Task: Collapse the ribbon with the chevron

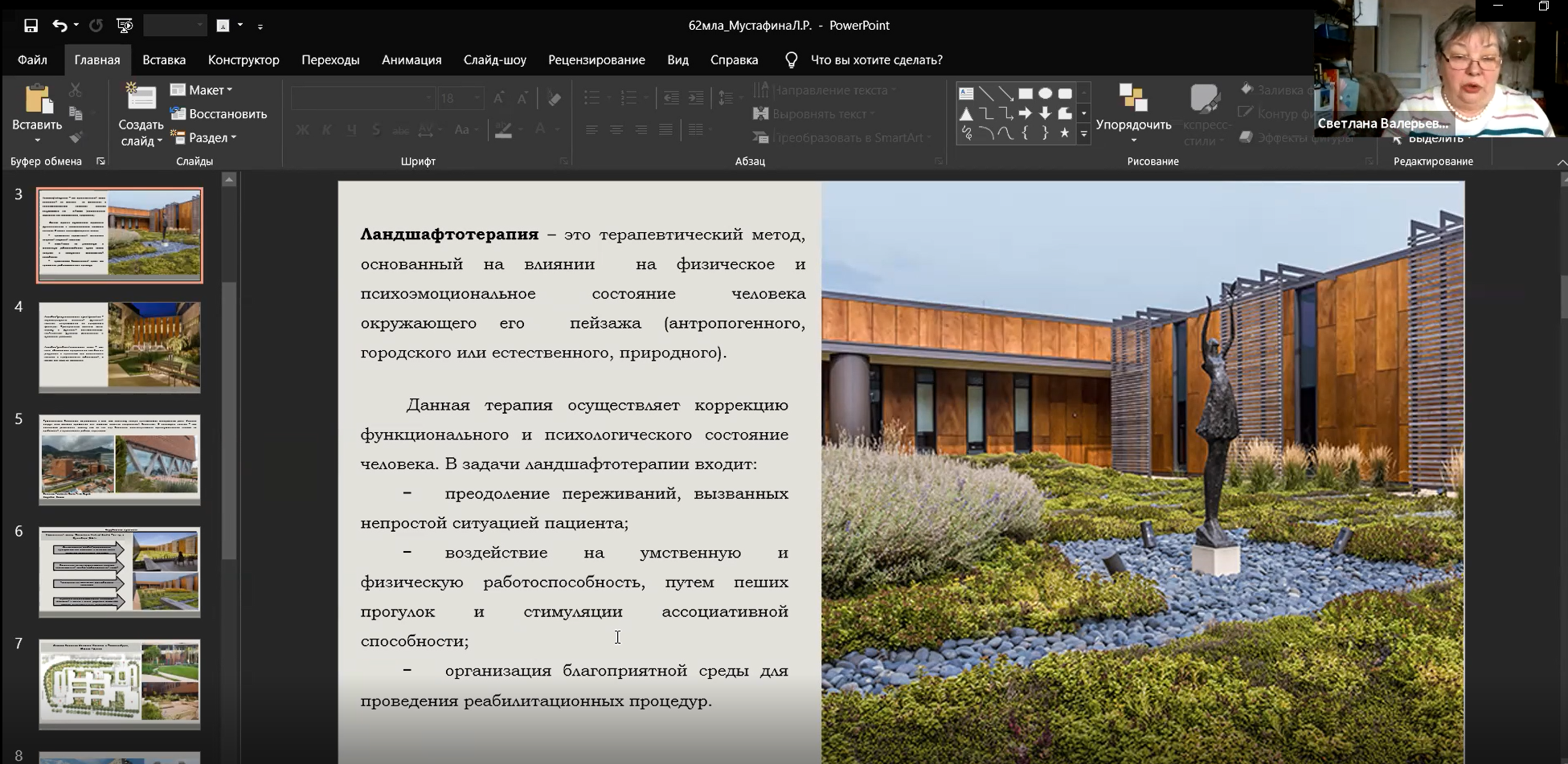Action: pos(1561,162)
